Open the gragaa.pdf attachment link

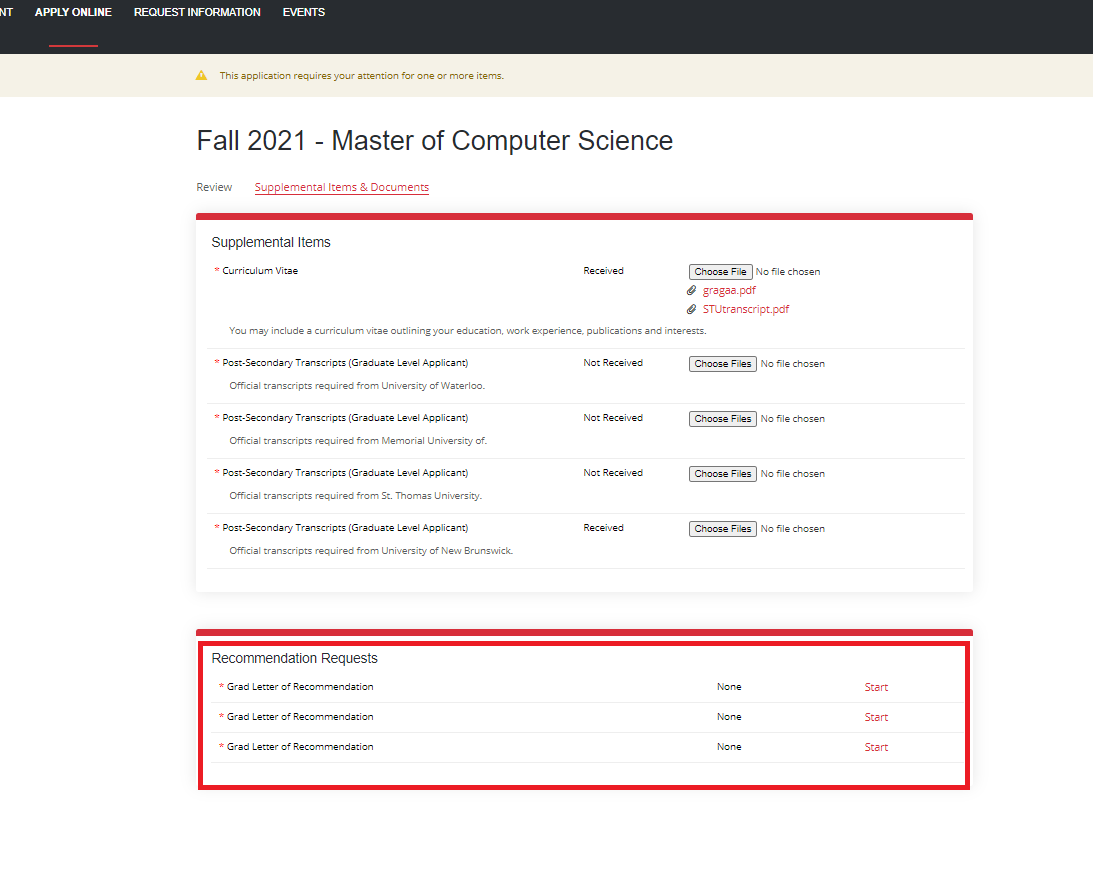(729, 291)
